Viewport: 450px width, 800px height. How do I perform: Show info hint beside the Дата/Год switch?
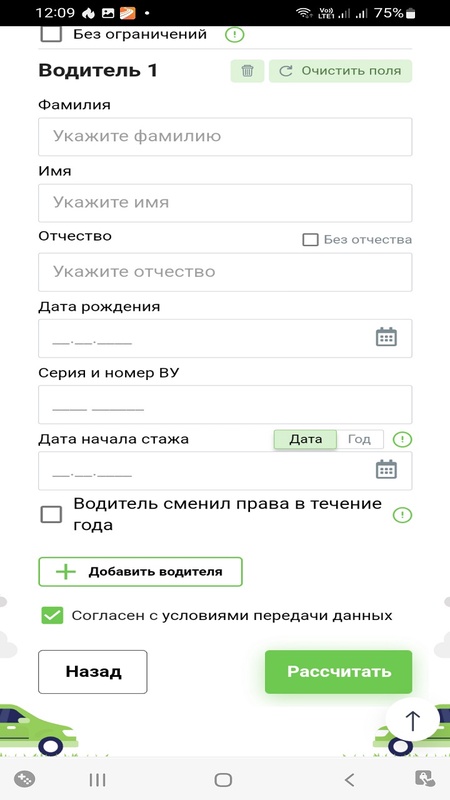[403, 439]
